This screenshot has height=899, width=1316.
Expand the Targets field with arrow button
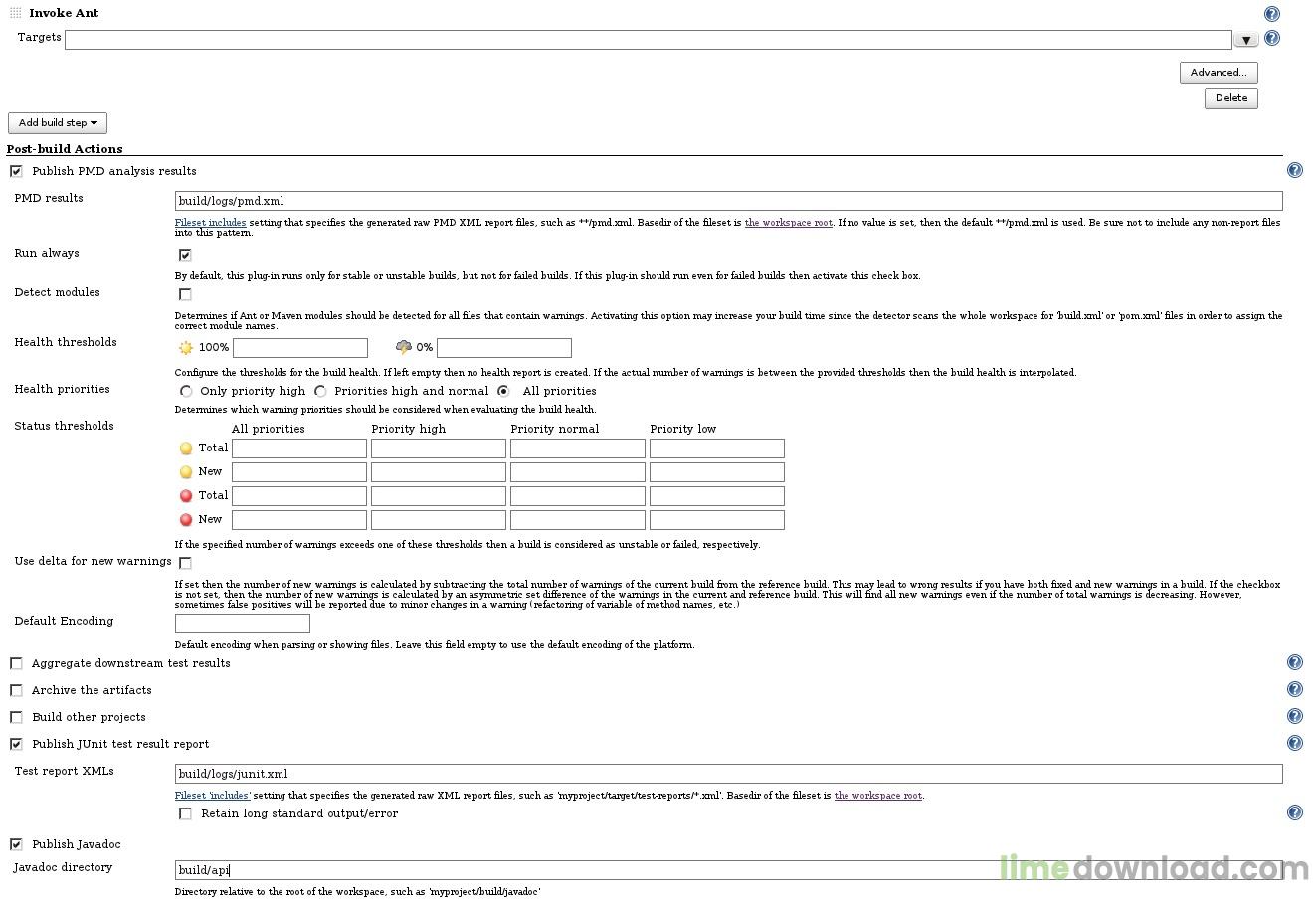coord(1246,40)
